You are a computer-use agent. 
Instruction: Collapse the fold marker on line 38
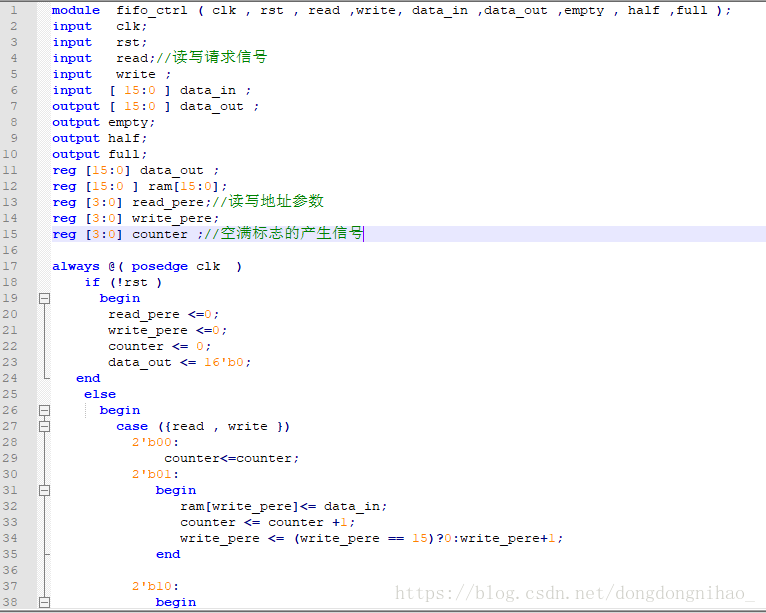(x=44, y=602)
